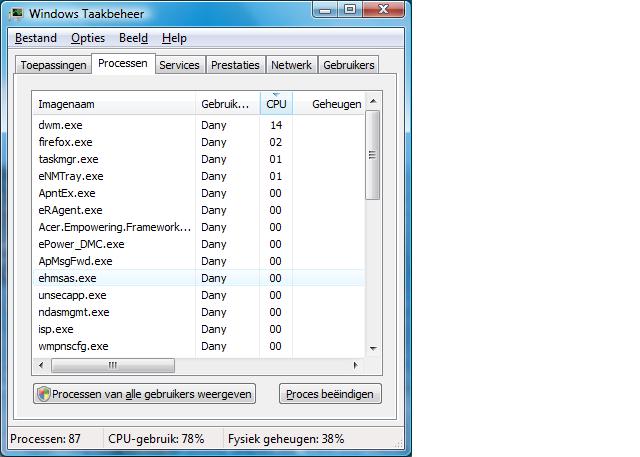Click the shield icon on show all users button
This screenshot has height=457, width=640.
click(43, 394)
